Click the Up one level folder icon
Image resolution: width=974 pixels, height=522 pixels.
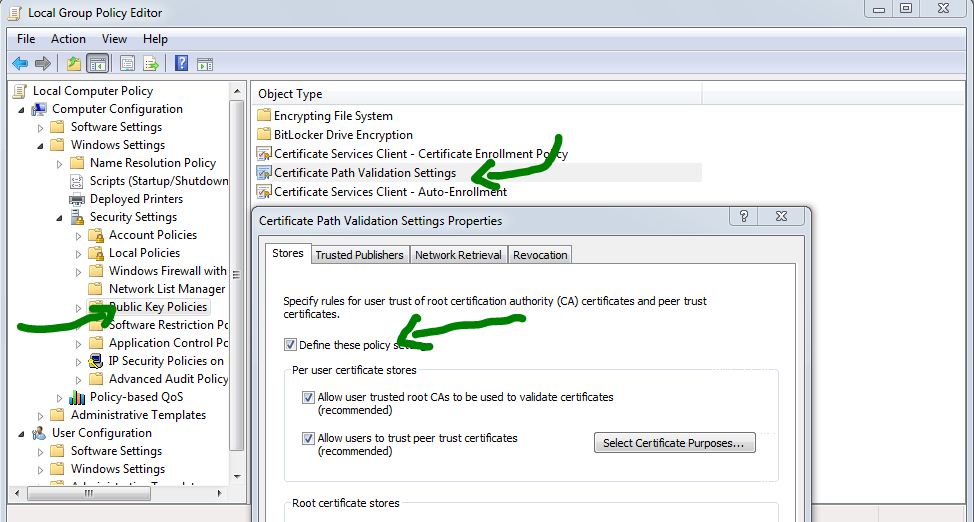tap(74, 63)
